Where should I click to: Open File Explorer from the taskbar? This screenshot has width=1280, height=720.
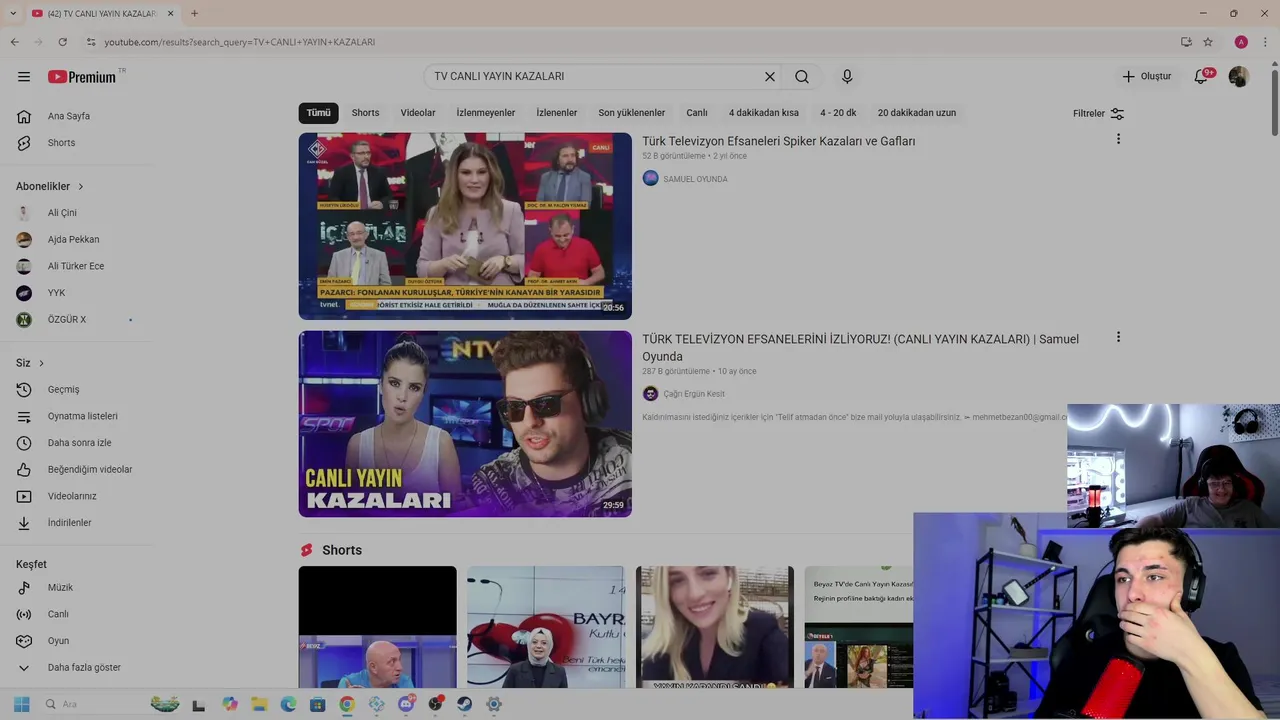[x=259, y=704]
